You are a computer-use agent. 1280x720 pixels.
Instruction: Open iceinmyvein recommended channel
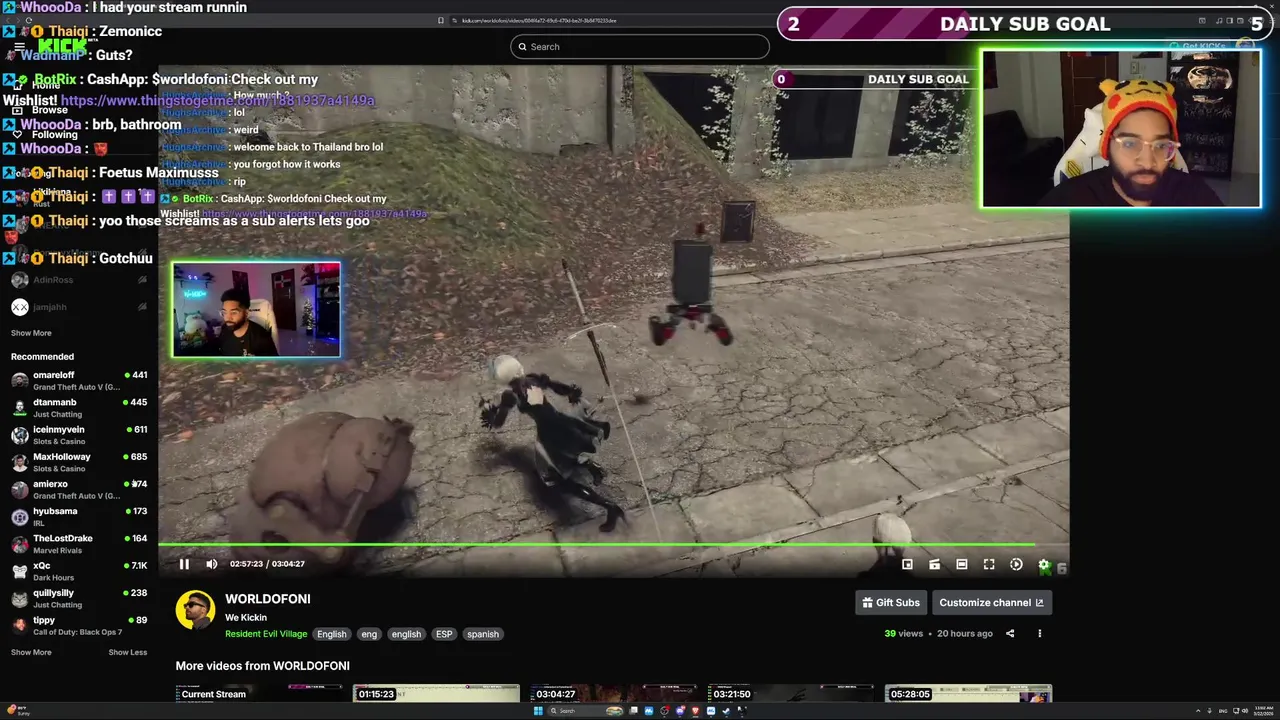pyautogui.click(x=79, y=435)
